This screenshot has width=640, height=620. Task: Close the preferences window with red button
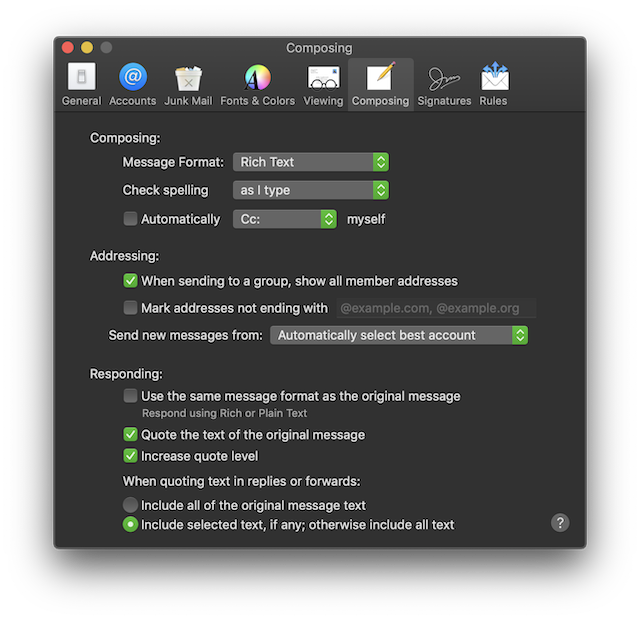68,47
